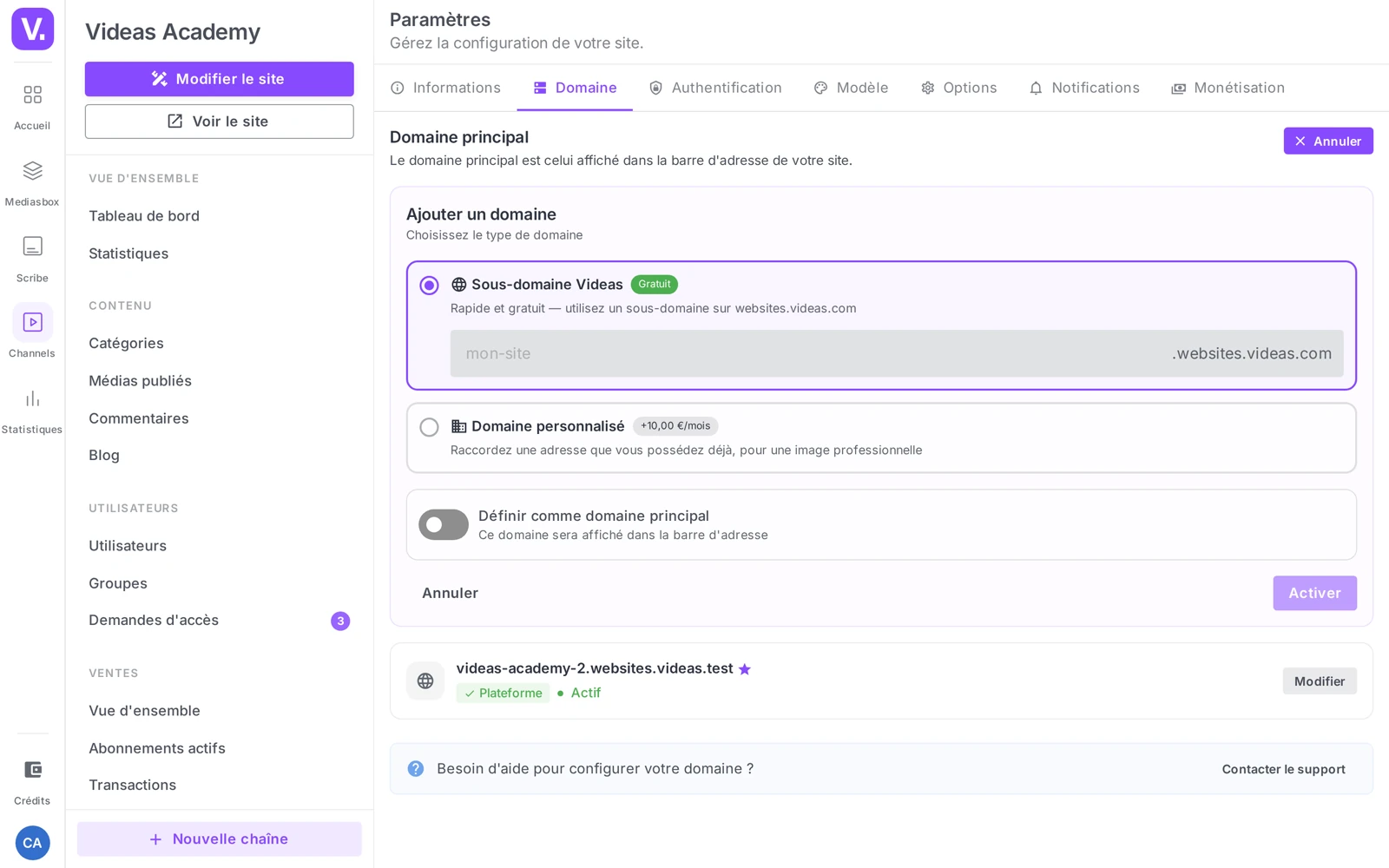
Task: Open the Notifications tab
Action: coord(1083,88)
